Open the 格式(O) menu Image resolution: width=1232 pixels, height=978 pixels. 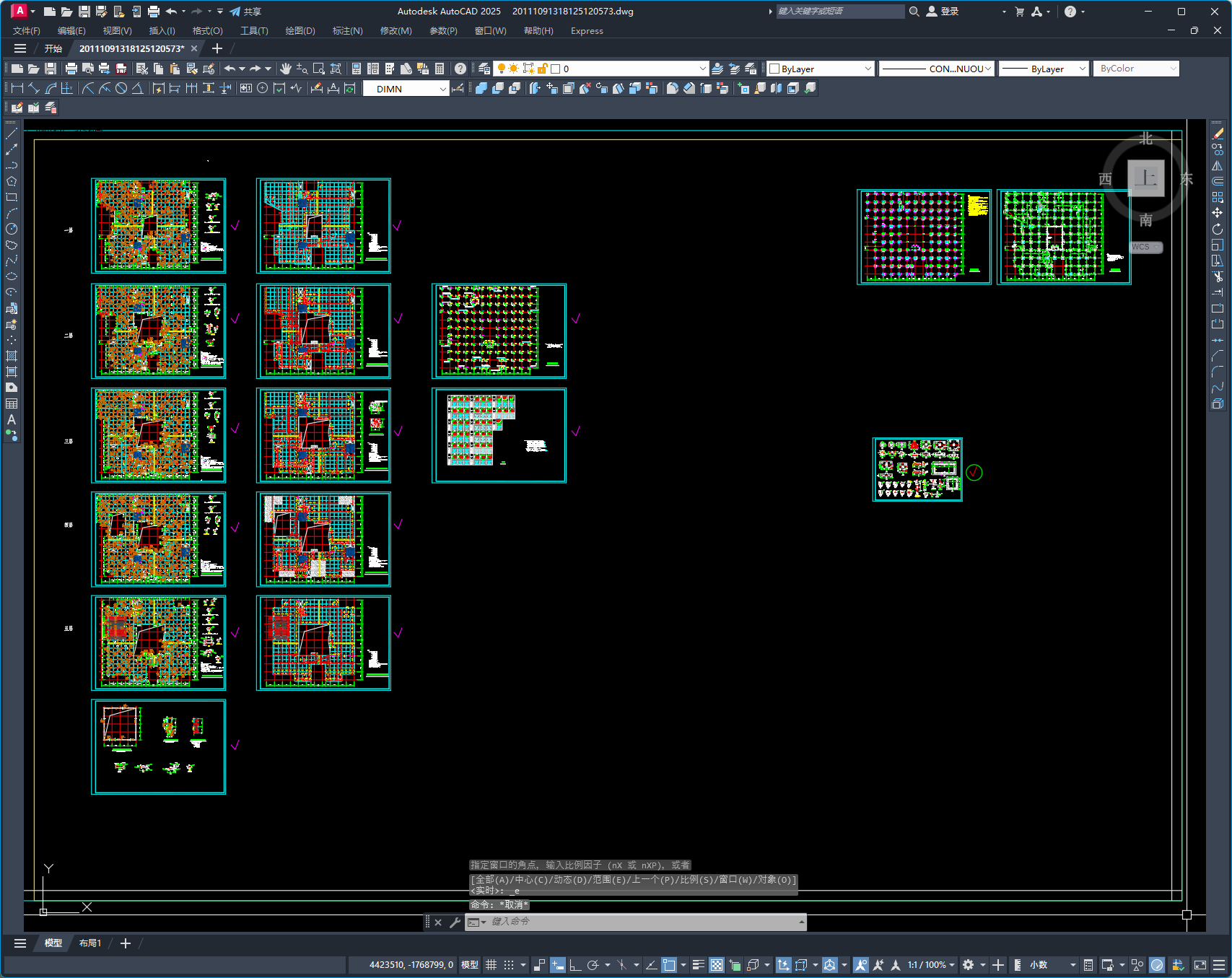(207, 31)
